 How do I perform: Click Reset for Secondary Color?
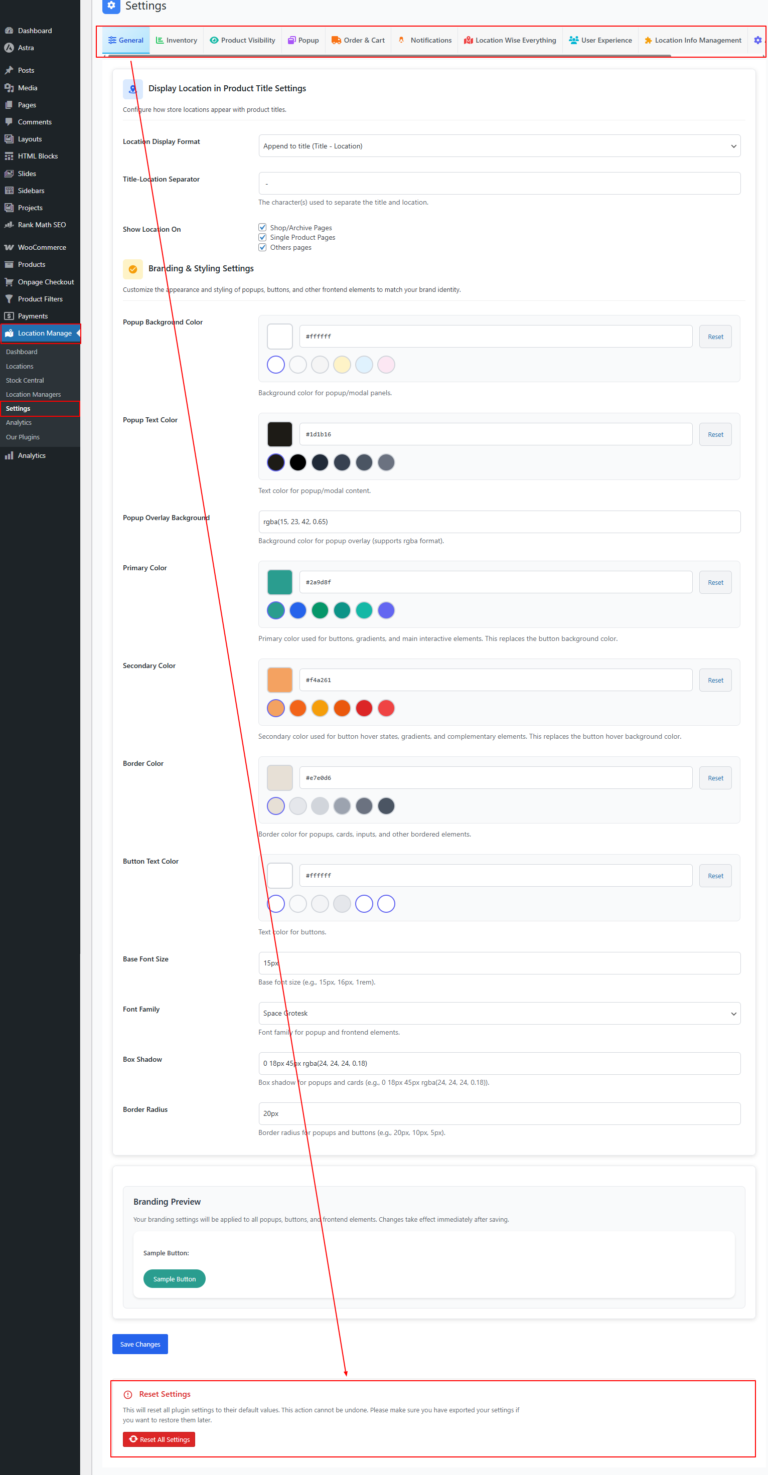coord(715,680)
